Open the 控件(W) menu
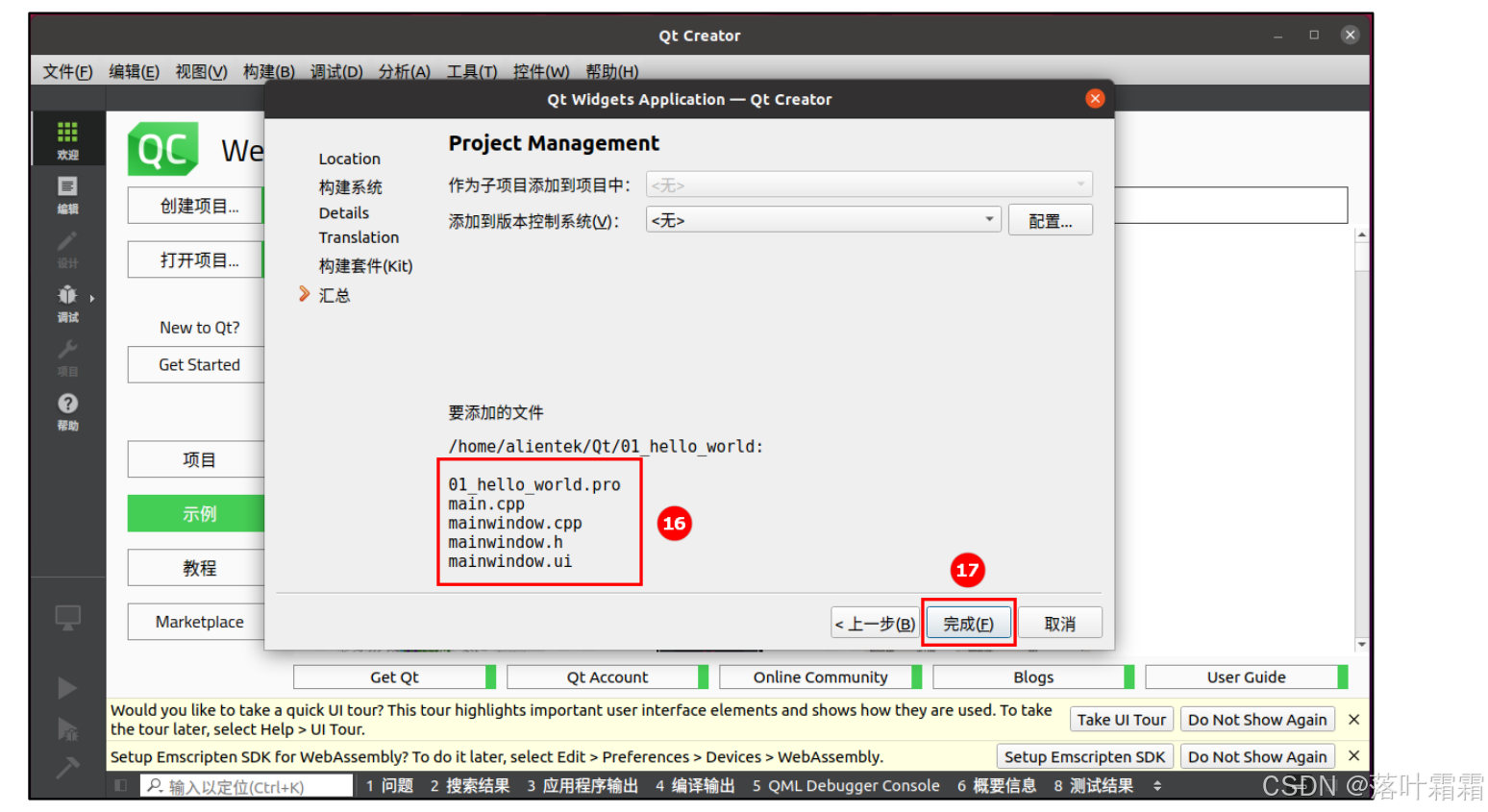 point(540,71)
